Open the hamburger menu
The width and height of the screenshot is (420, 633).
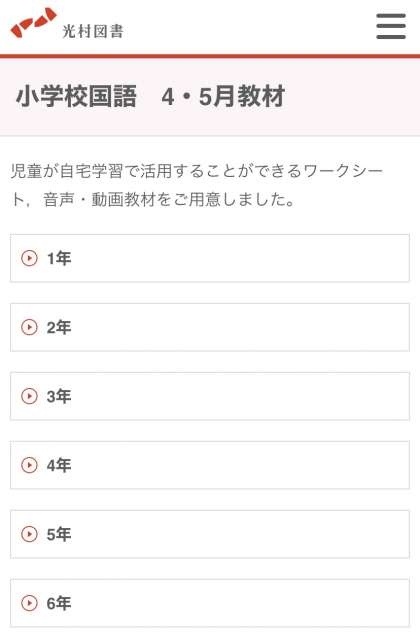tap(391, 26)
